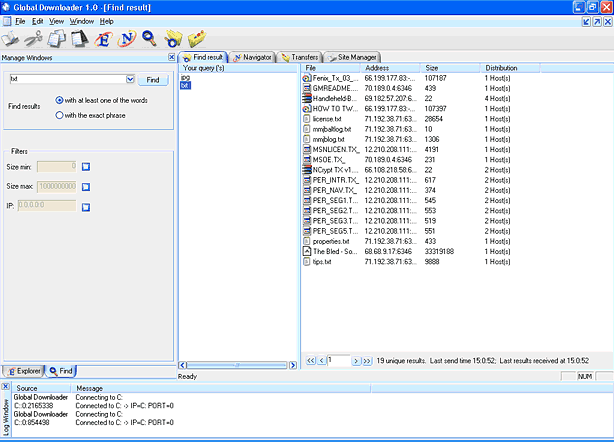Switch to the Explorer bottom tab
Image resolution: width=614 pixels, height=442 pixels.
coord(24,371)
